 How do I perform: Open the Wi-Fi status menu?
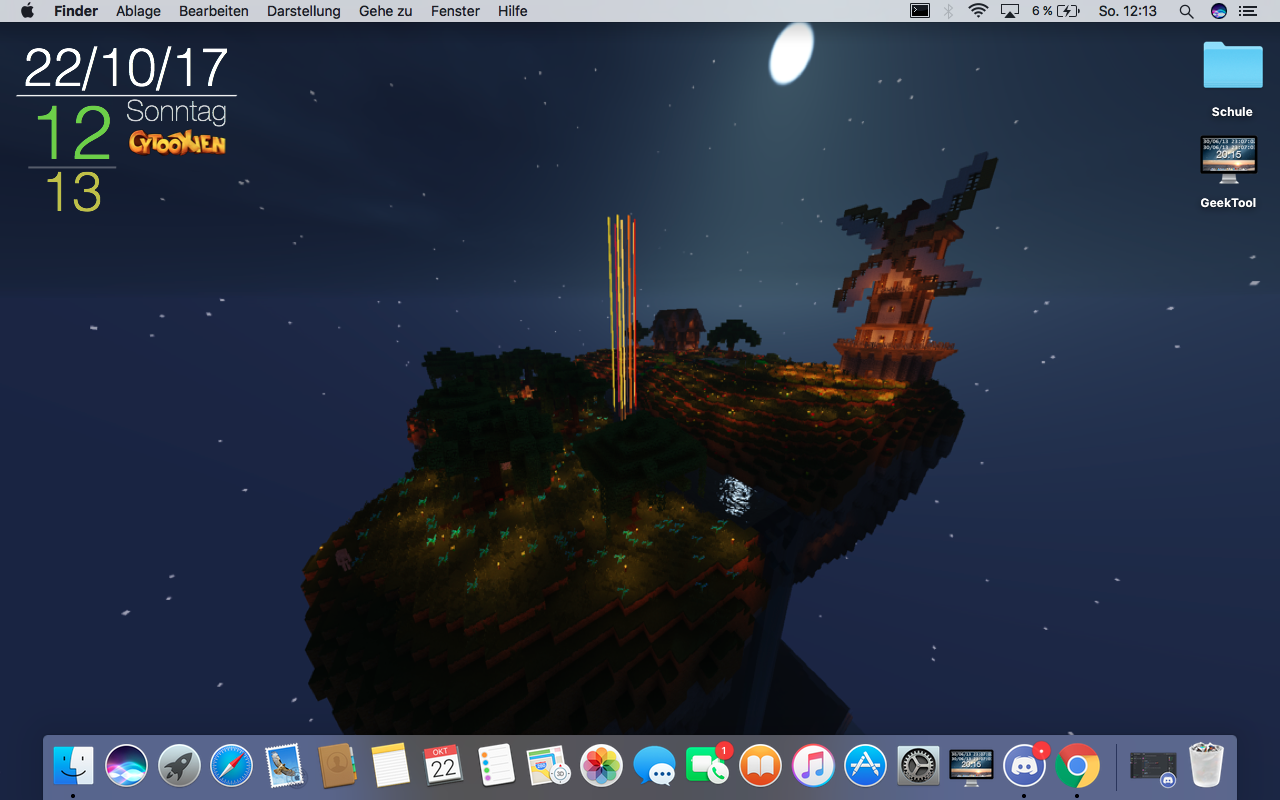[978, 11]
